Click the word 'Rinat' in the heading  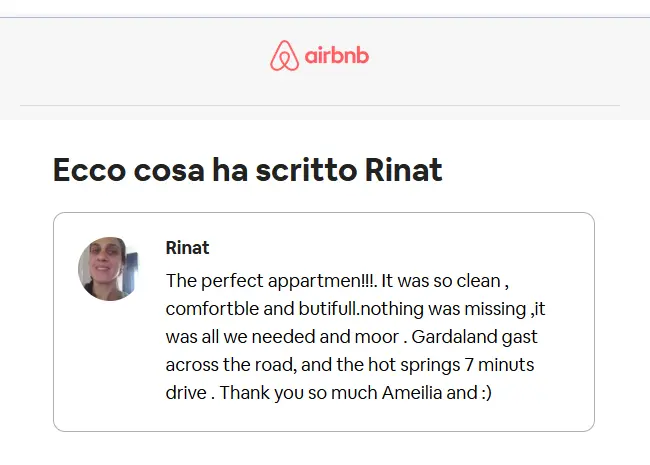click(x=403, y=170)
